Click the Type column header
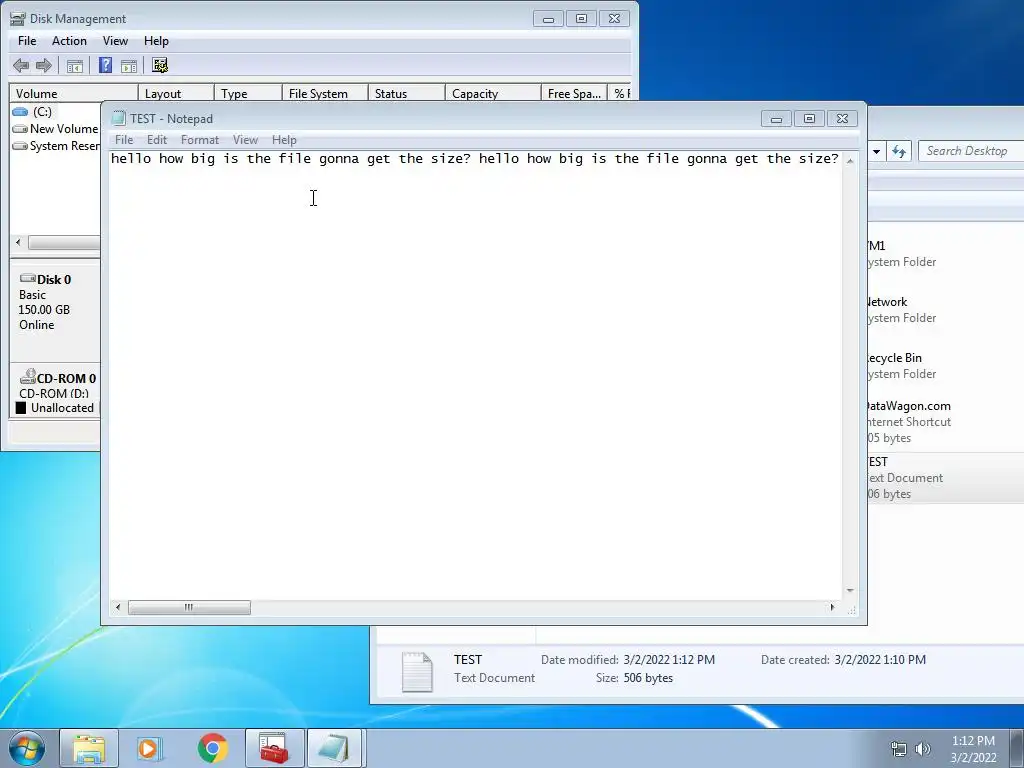1024x768 pixels. pyautogui.click(x=248, y=93)
